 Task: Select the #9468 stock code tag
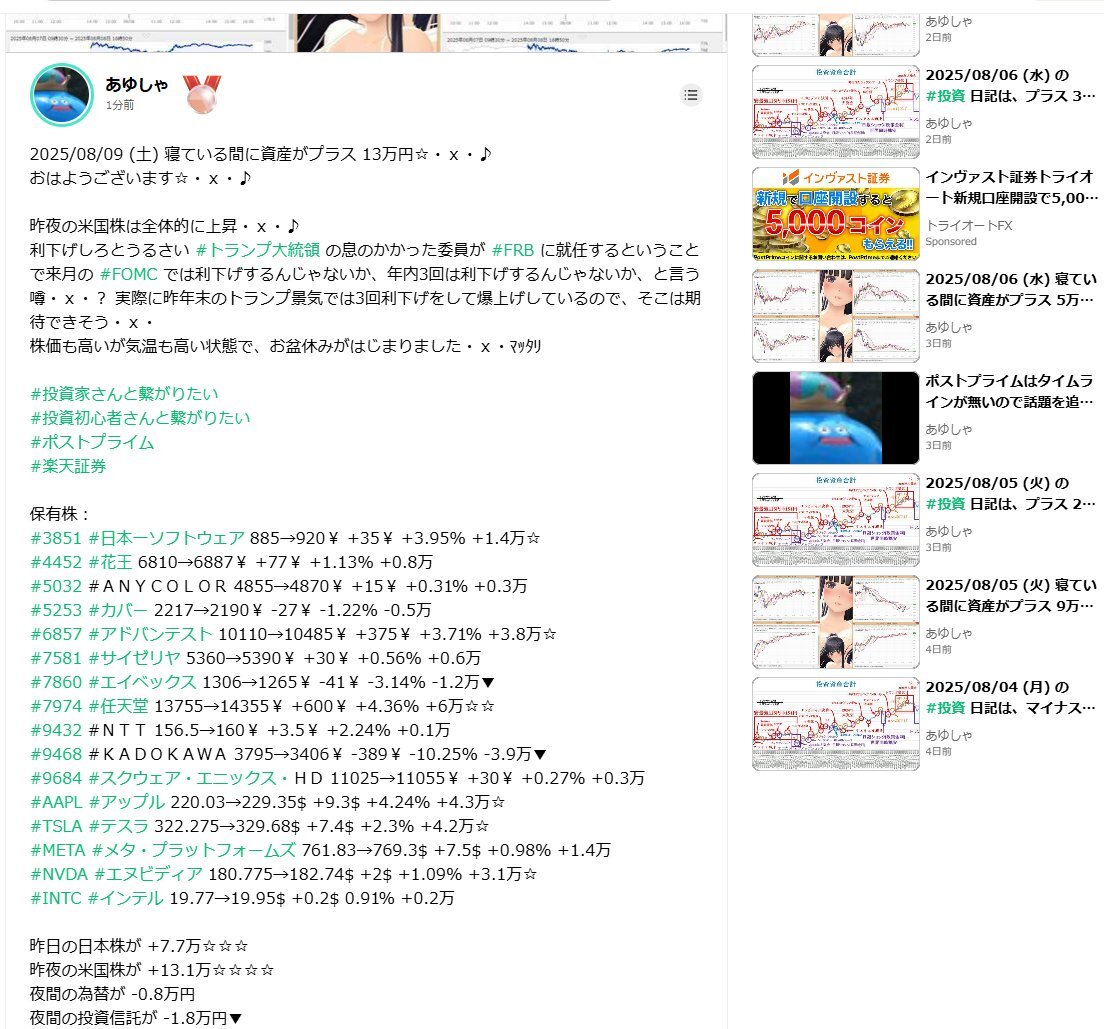[x=56, y=754]
